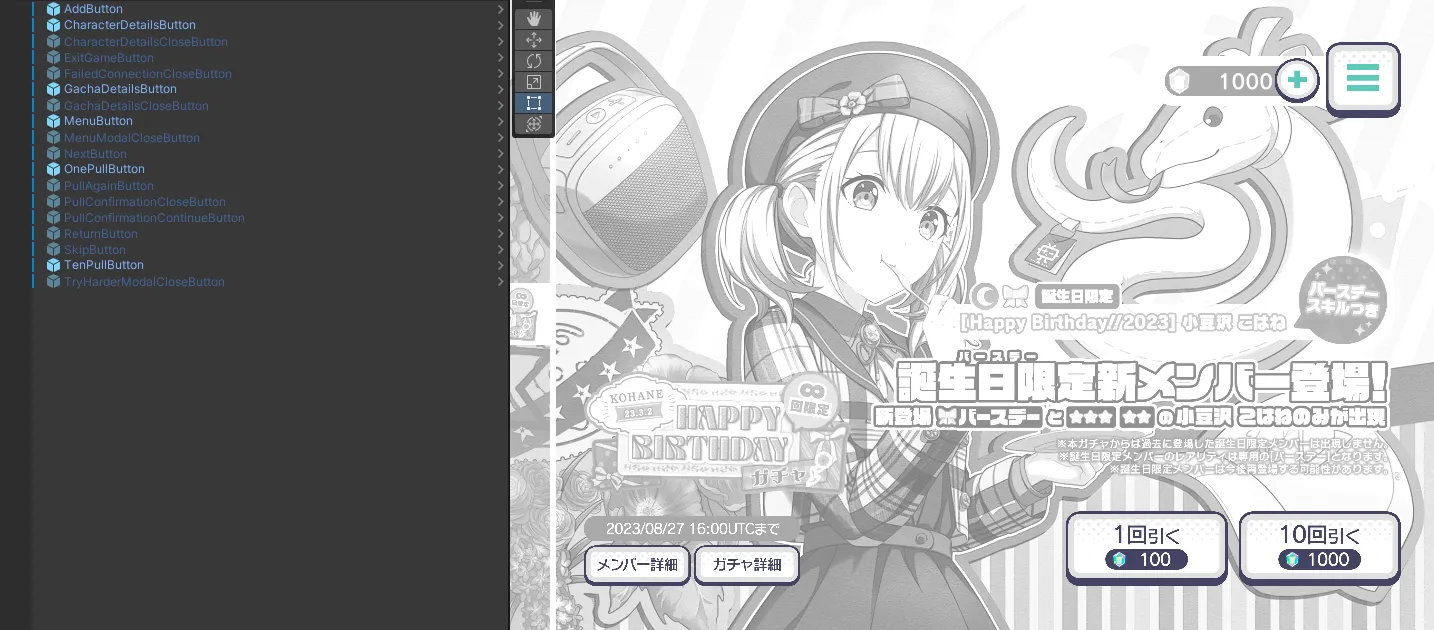Open the MenuButton prefab chevron
Screen dimensions: 1434x630
[x=500, y=121]
